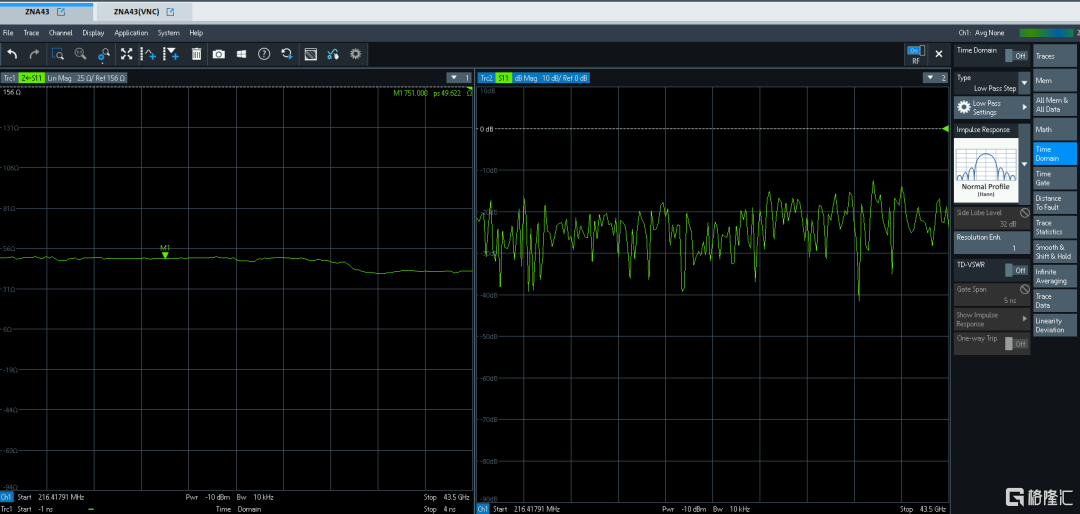1080x514 pixels.
Task: Open settings with the toolbar gear icon
Action: 355,54
